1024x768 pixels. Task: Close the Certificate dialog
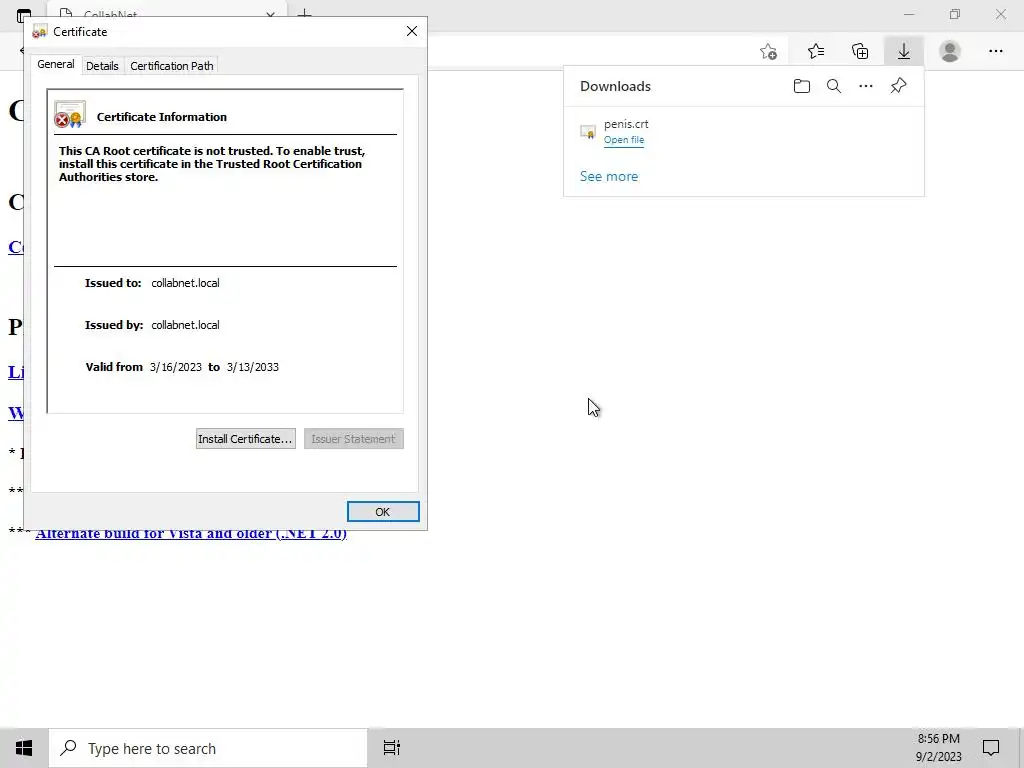tap(411, 31)
